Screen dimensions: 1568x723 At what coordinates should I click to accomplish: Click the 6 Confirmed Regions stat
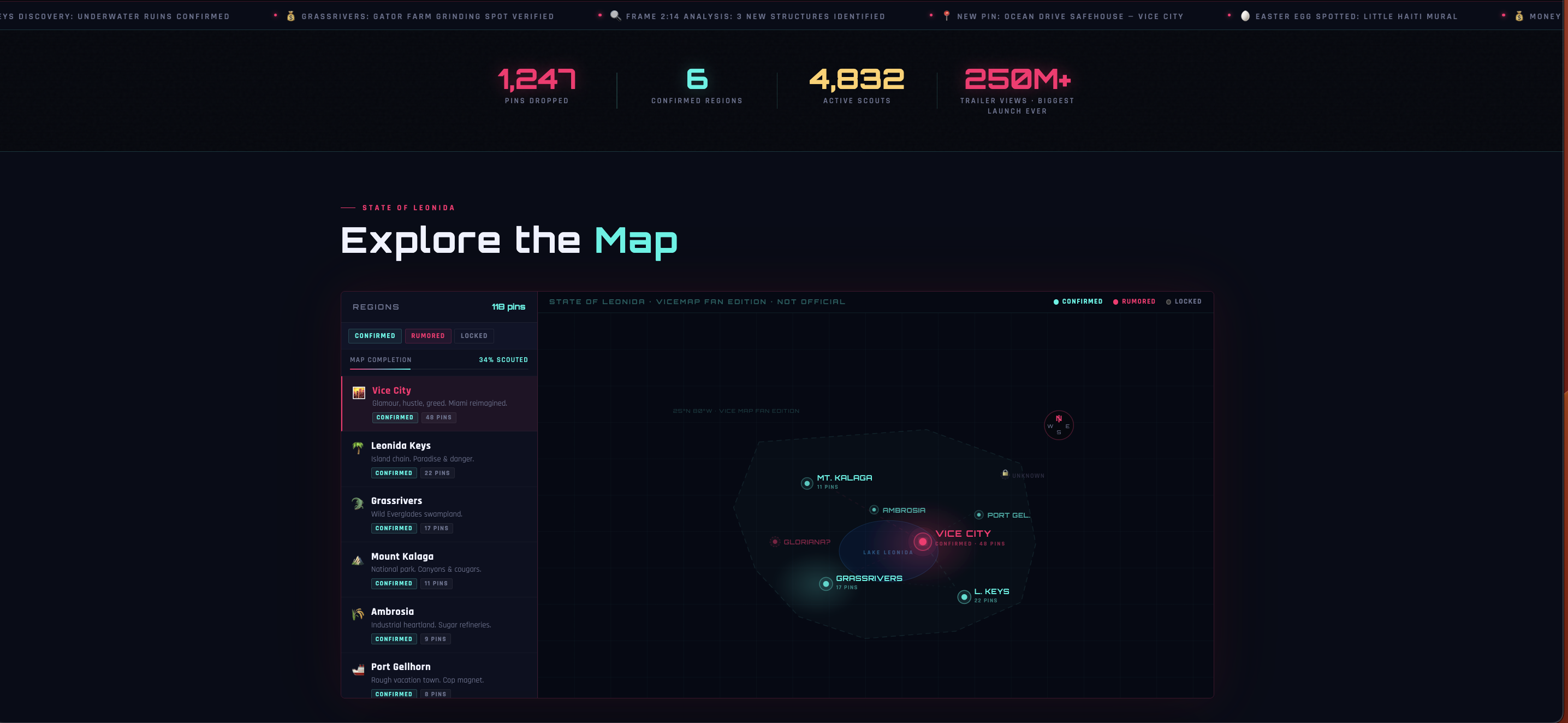[697, 85]
